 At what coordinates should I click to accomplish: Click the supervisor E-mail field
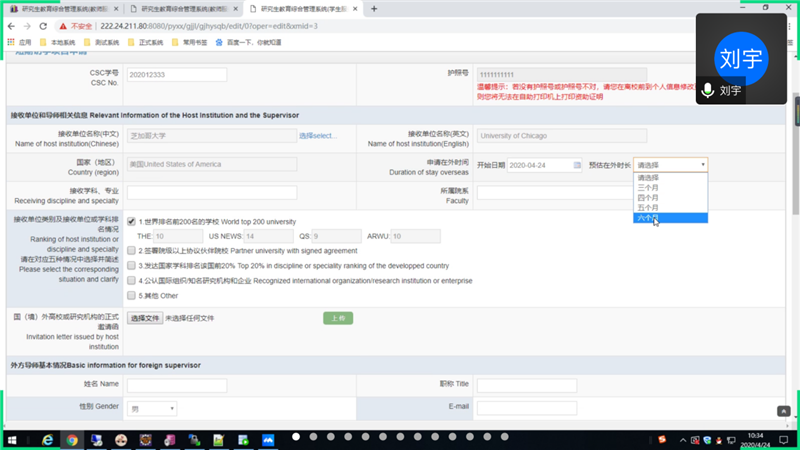[x=527, y=408]
